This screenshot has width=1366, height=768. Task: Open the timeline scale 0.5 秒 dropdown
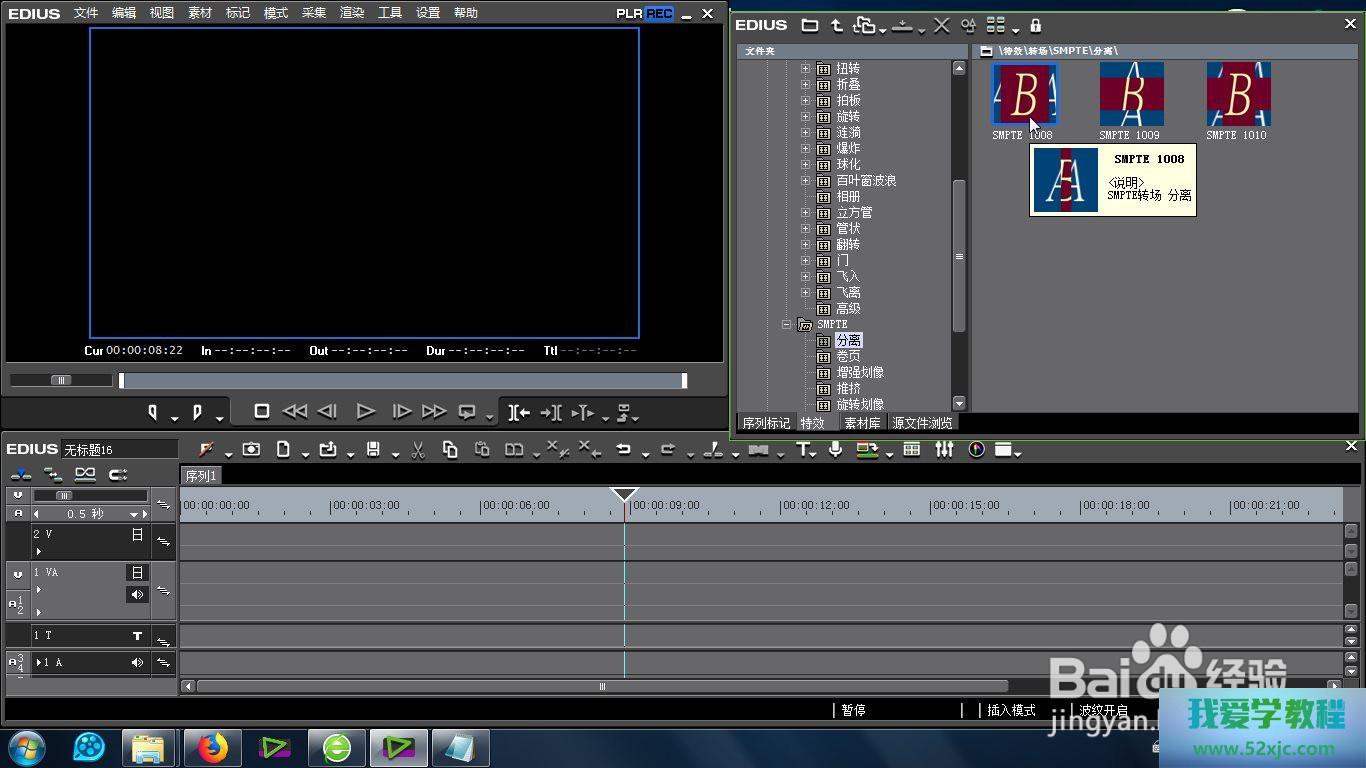pos(133,514)
